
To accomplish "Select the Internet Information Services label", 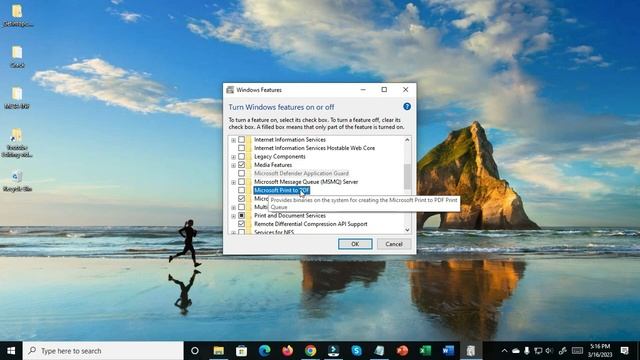I will click(x=290, y=140).
